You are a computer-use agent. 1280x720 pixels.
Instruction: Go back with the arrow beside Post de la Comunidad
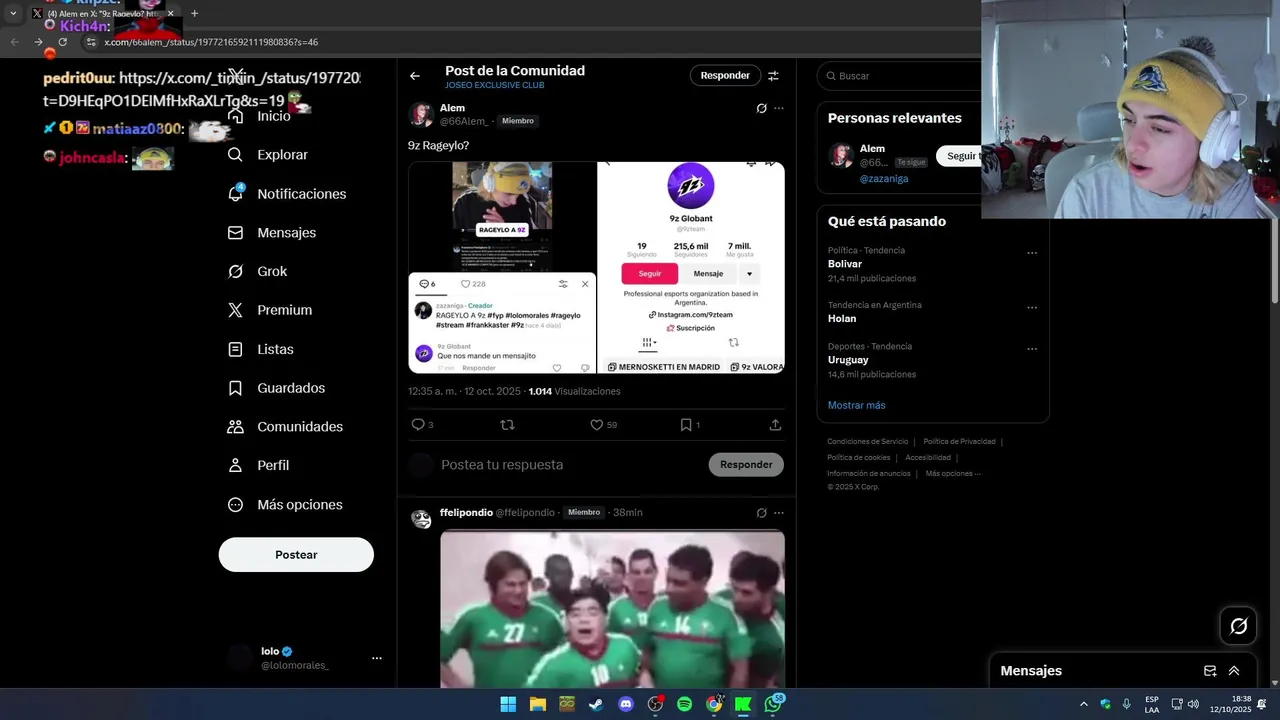tap(414, 76)
